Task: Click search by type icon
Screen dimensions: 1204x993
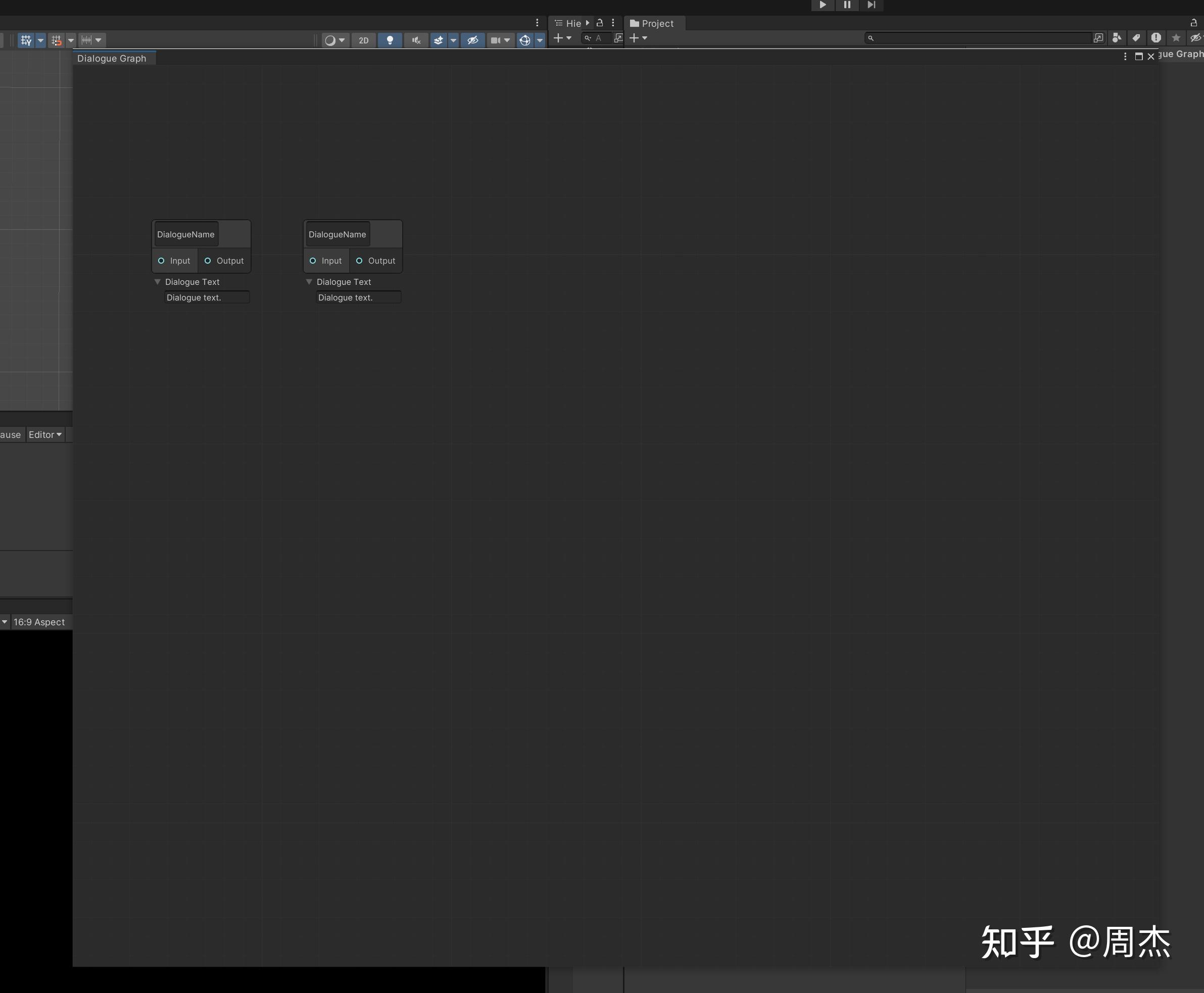Action: click(x=1117, y=38)
